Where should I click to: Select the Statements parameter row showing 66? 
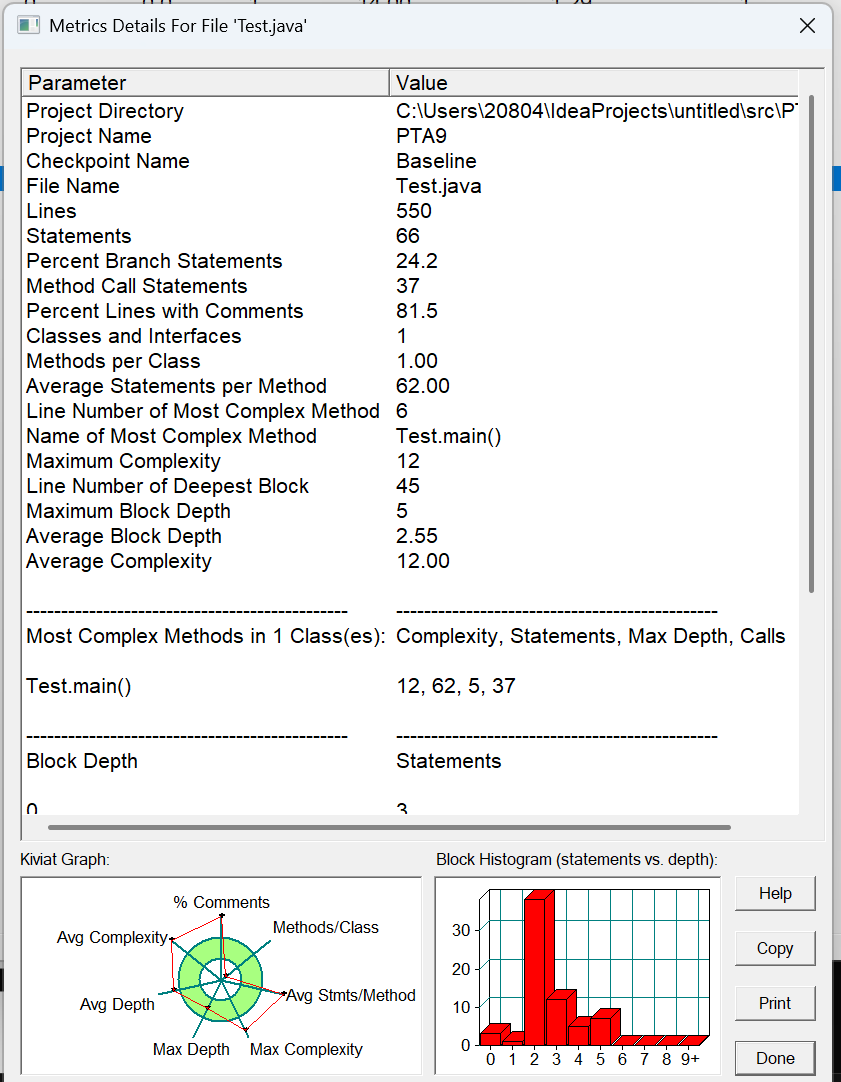coord(410,236)
